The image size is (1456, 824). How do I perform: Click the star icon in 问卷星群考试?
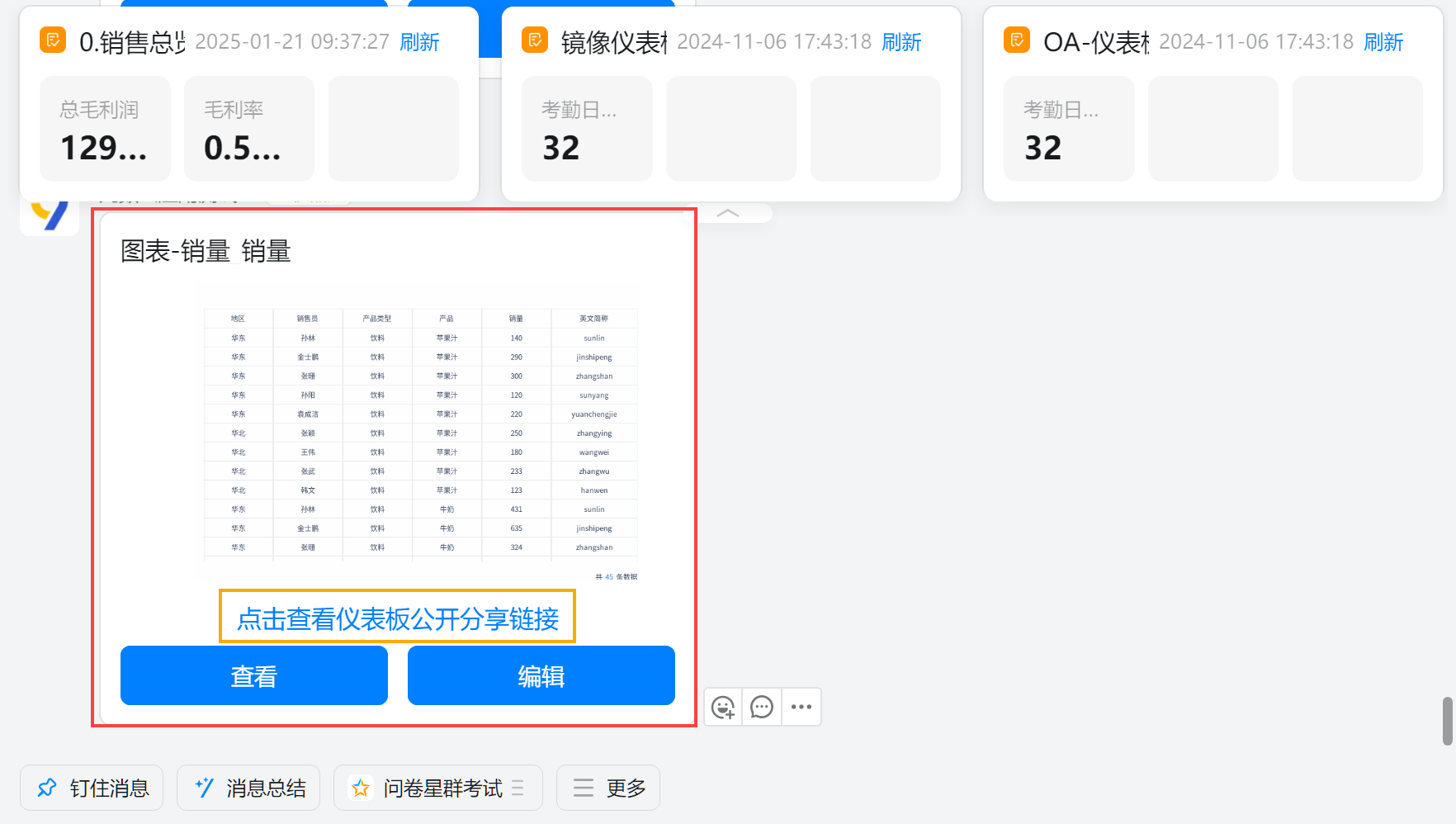[361, 788]
